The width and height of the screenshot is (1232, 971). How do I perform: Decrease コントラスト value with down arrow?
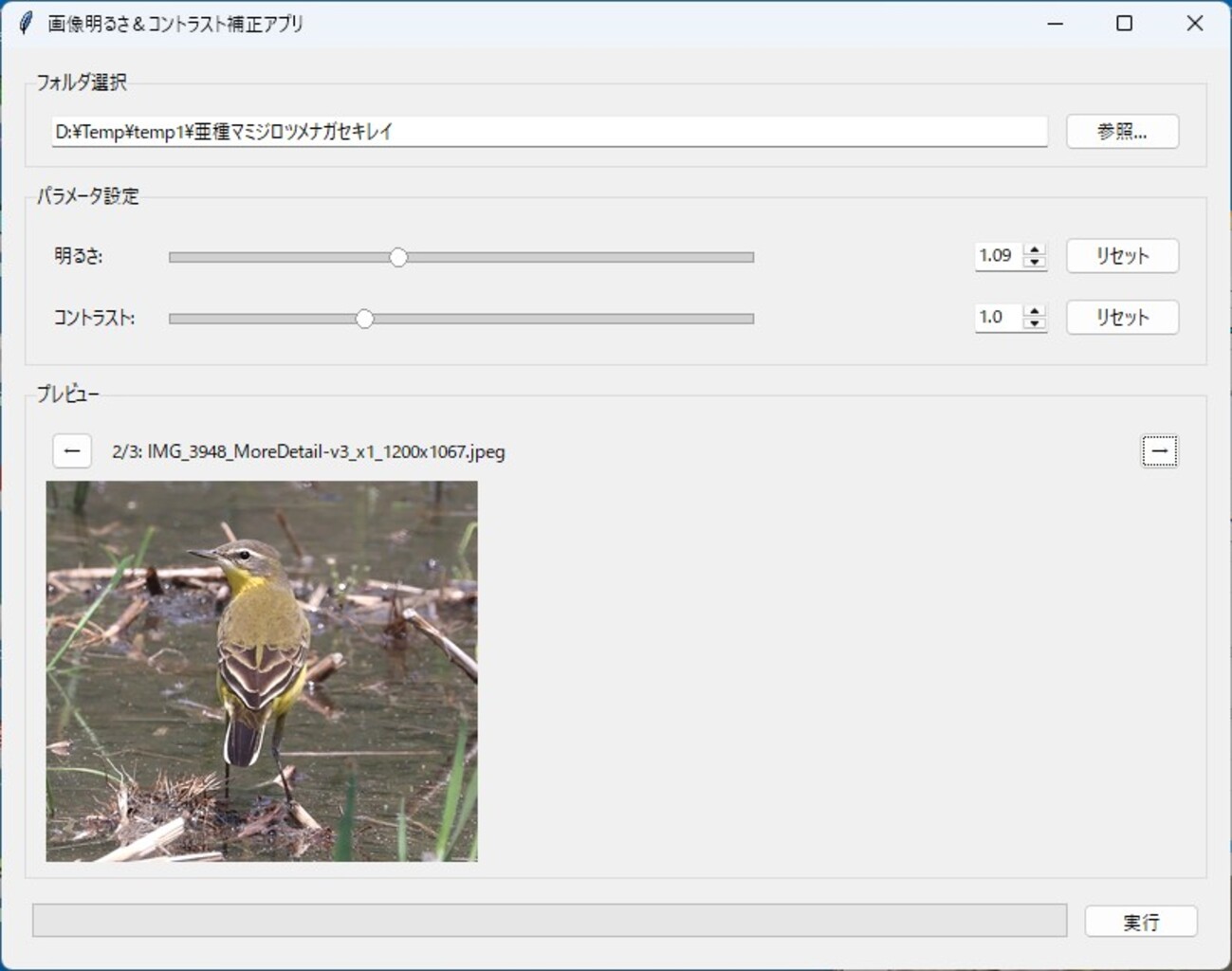(1035, 324)
